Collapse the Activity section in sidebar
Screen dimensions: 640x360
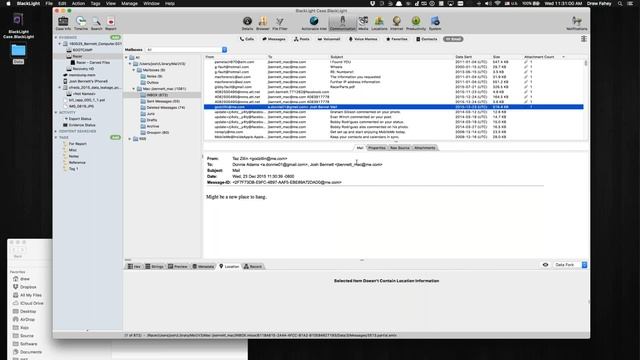click(56, 112)
